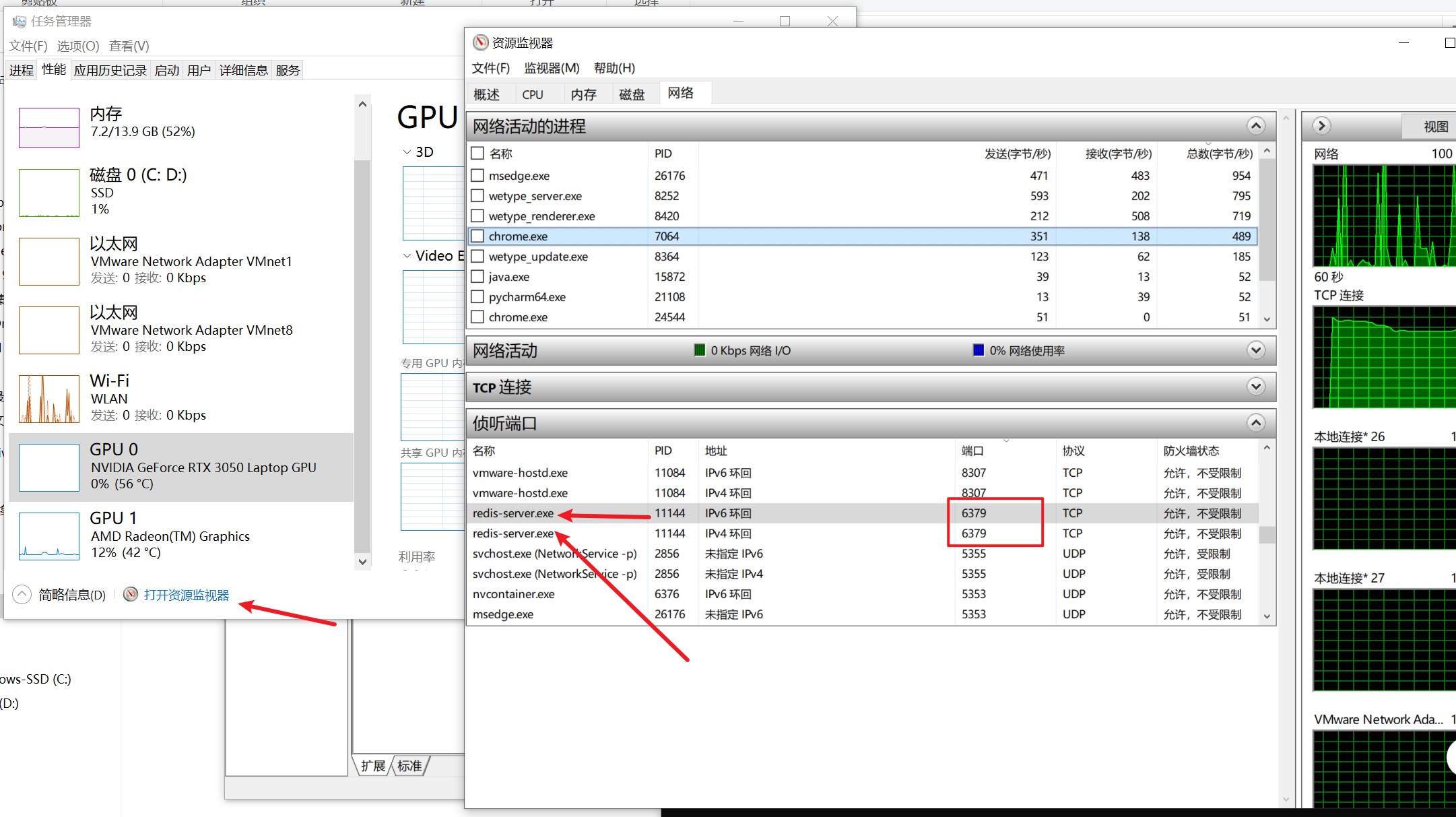Open the 监视器(M) menu
This screenshot has width=1456, height=817.
pos(551,68)
